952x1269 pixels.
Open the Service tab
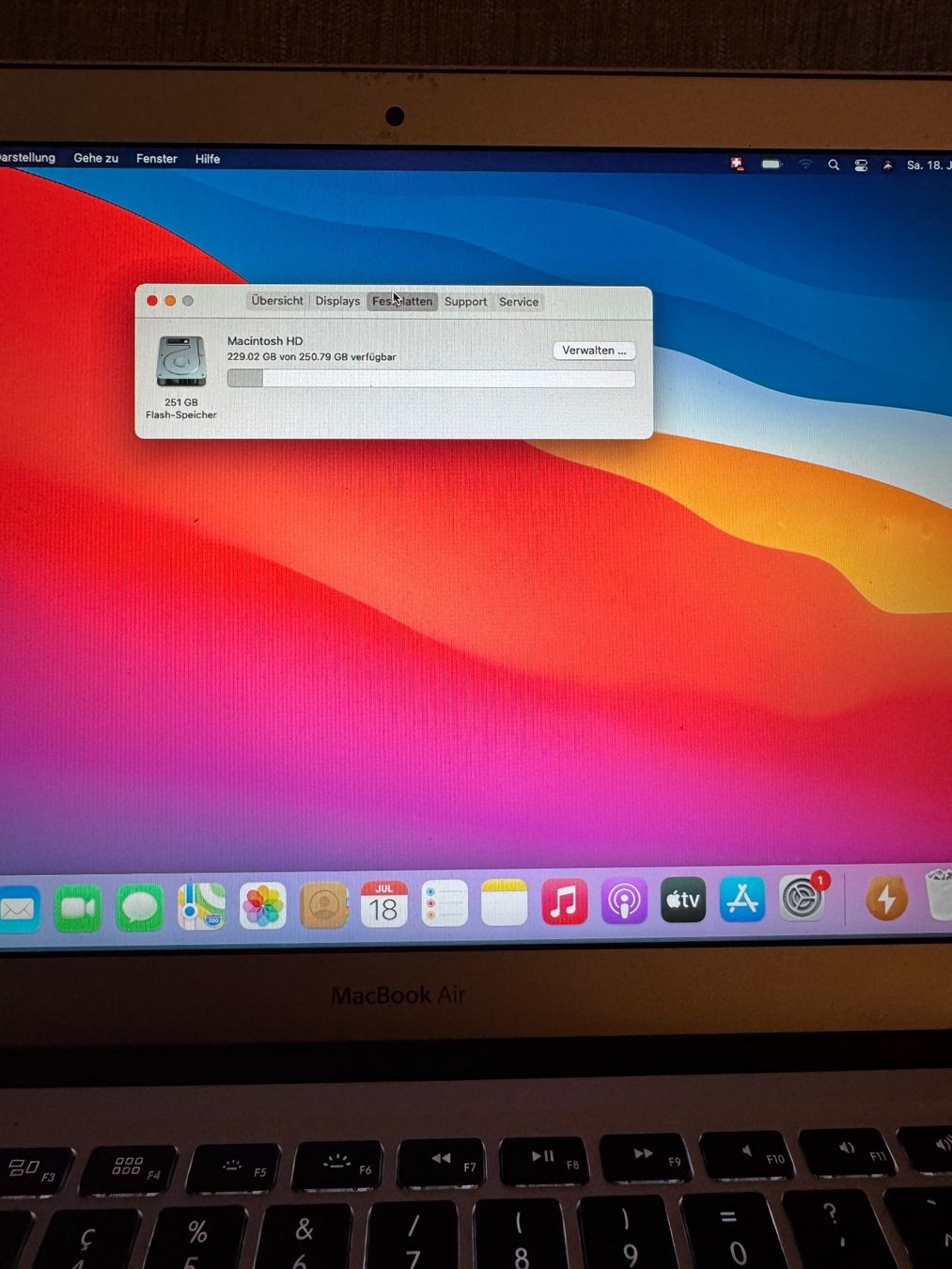(519, 302)
